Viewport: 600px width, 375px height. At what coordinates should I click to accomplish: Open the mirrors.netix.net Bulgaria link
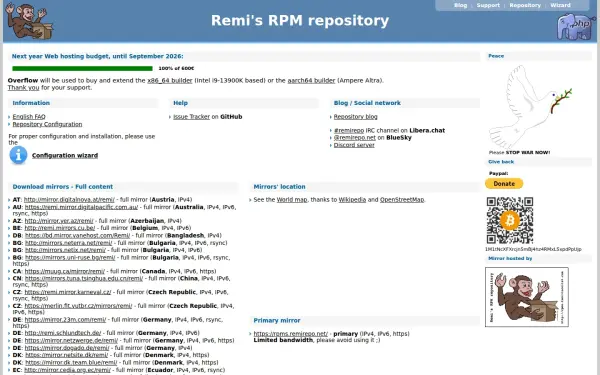[65, 250]
